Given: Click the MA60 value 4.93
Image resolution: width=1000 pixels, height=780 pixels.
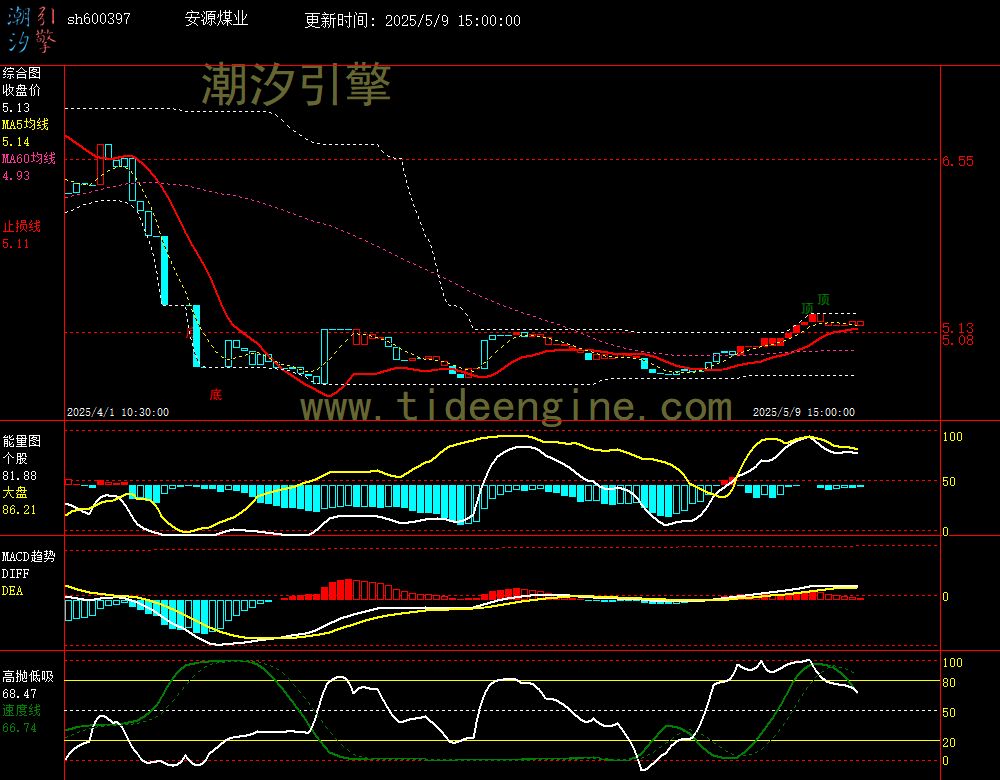Looking at the screenshot, I should (x=16, y=175).
